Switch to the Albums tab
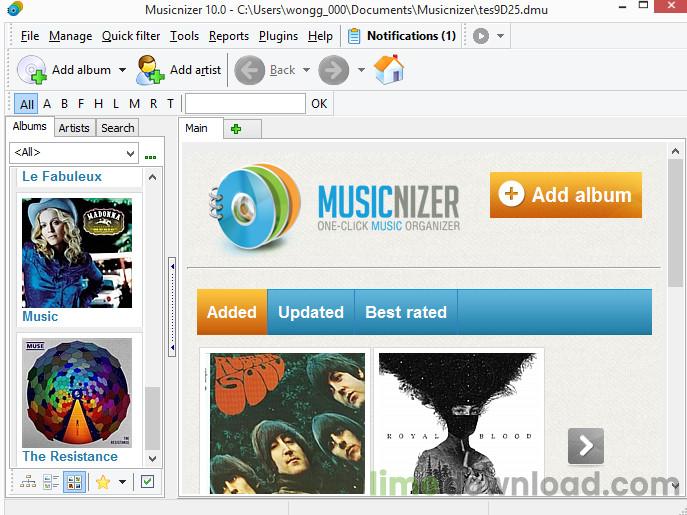Image resolution: width=687 pixels, height=515 pixels. (x=29, y=126)
